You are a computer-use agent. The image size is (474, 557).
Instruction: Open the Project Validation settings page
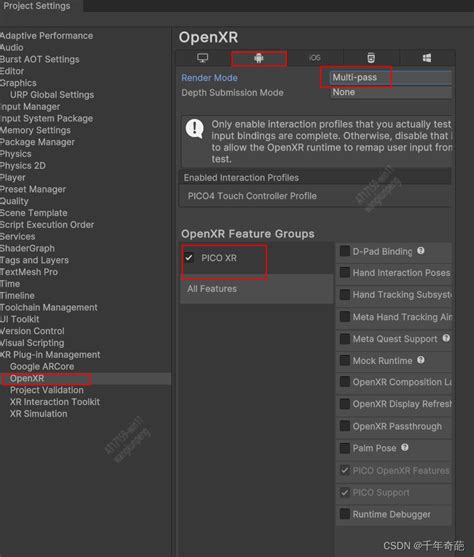click(47, 390)
